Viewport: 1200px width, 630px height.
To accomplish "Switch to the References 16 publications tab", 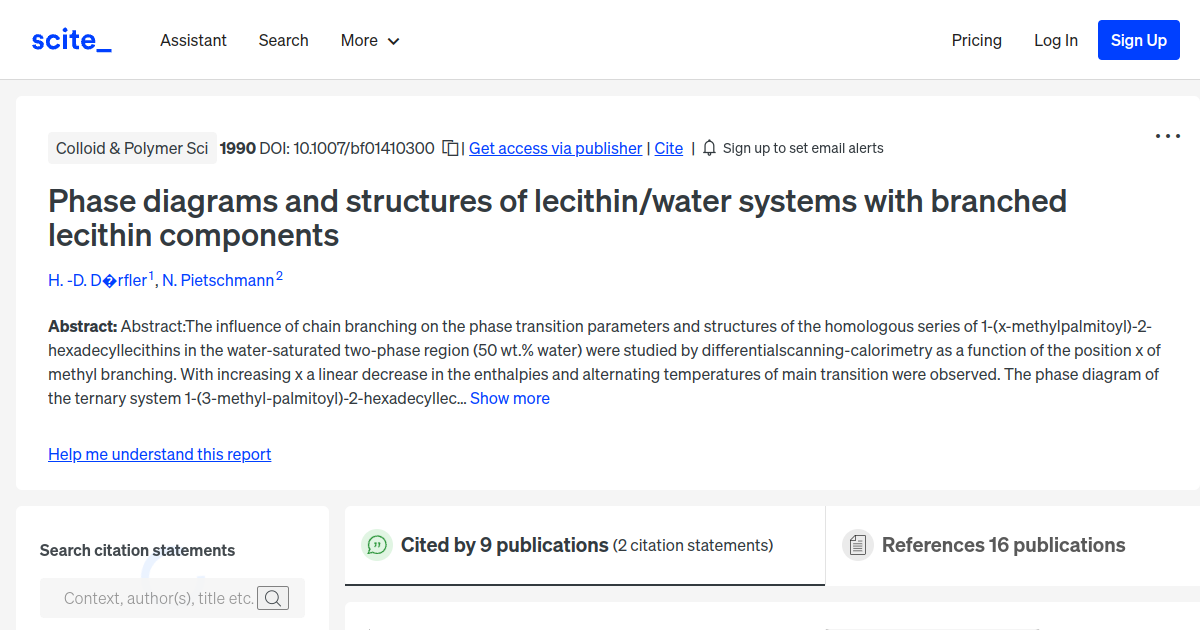I will point(1004,544).
